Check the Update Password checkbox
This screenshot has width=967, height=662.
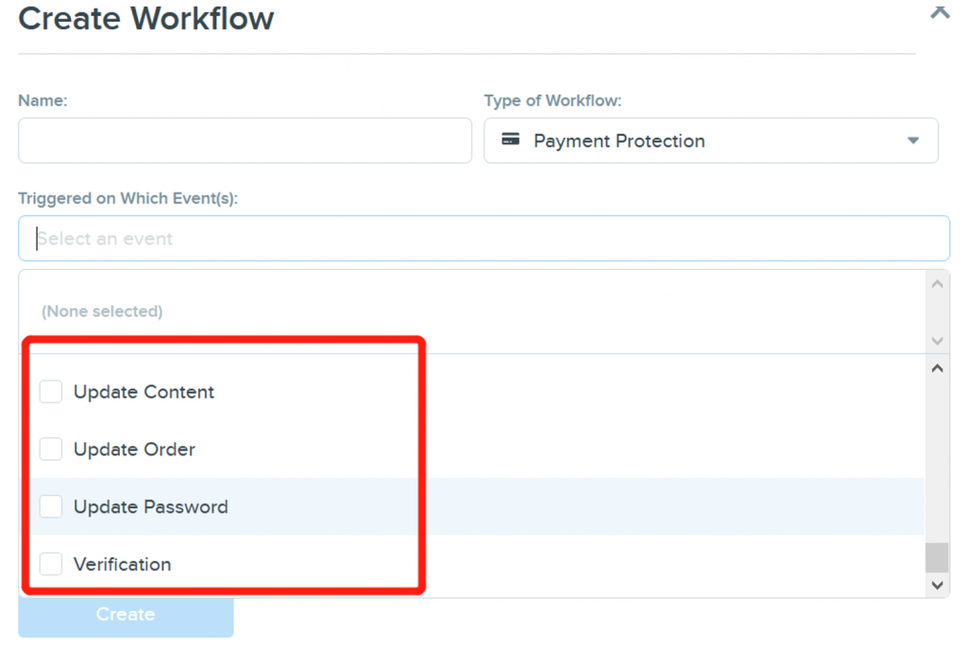51,507
